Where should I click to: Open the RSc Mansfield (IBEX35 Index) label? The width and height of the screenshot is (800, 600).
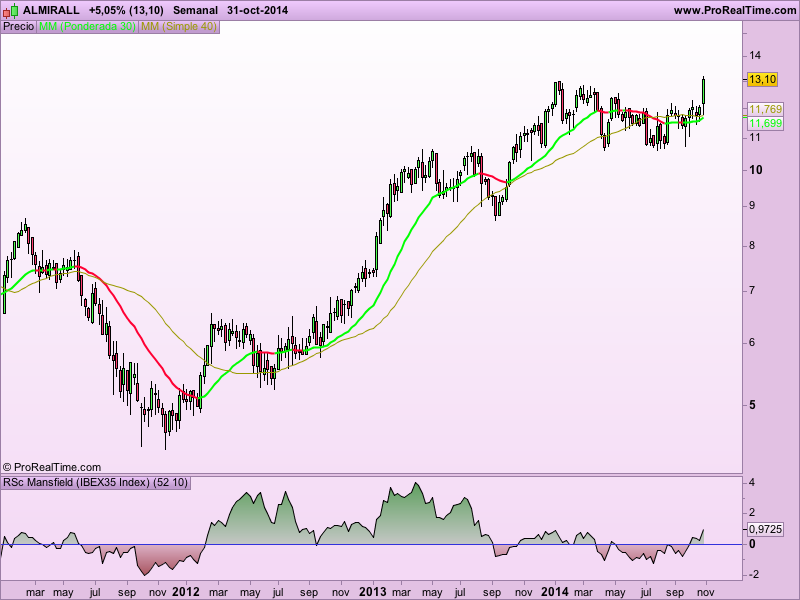(x=96, y=482)
